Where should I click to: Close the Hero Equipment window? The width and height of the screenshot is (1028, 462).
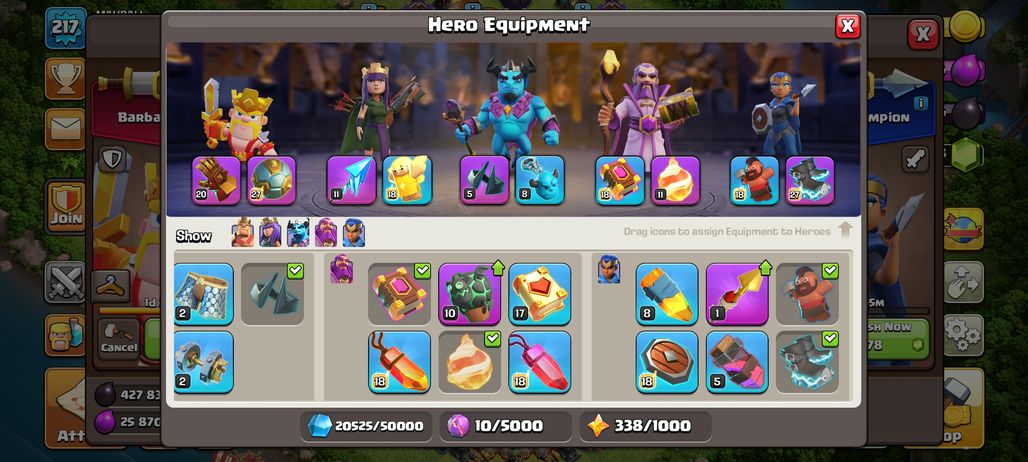tap(848, 26)
